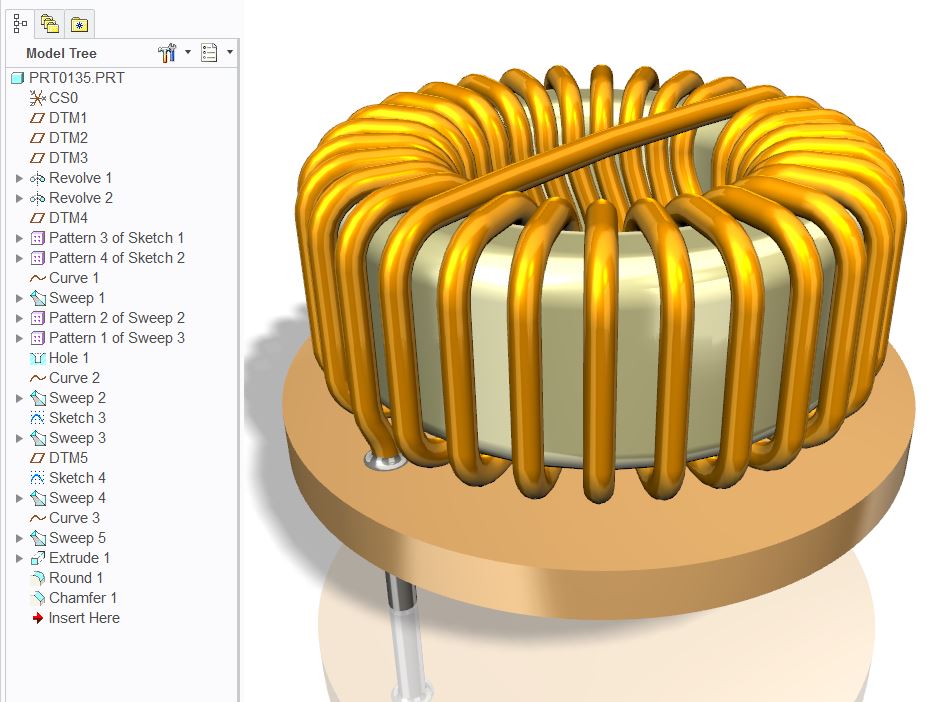This screenshot has width=942, height=702.
Task: Select Pattern 1 of Sweep 3 icon
Action: 37,338
